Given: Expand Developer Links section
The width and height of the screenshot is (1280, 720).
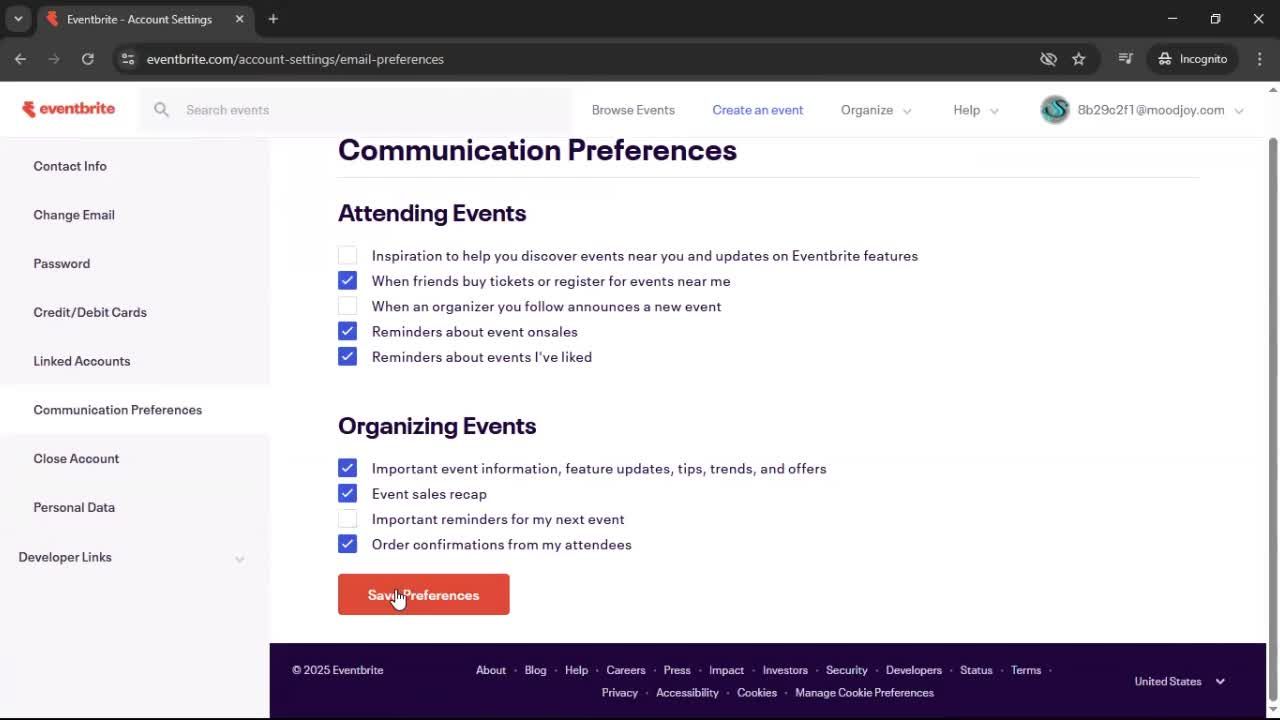Looking at the screenshot, I should [x=131, y=557].
